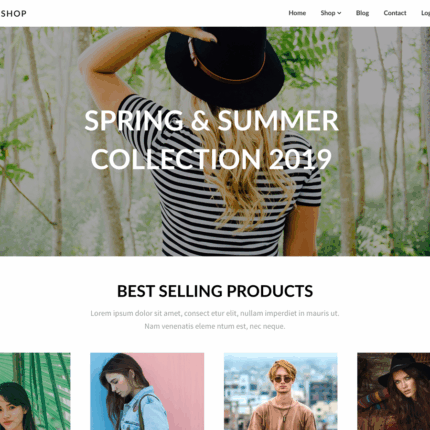430x430 pixels.
Task: Click the Spring & Summer headline line
Action: click(211, 120)
